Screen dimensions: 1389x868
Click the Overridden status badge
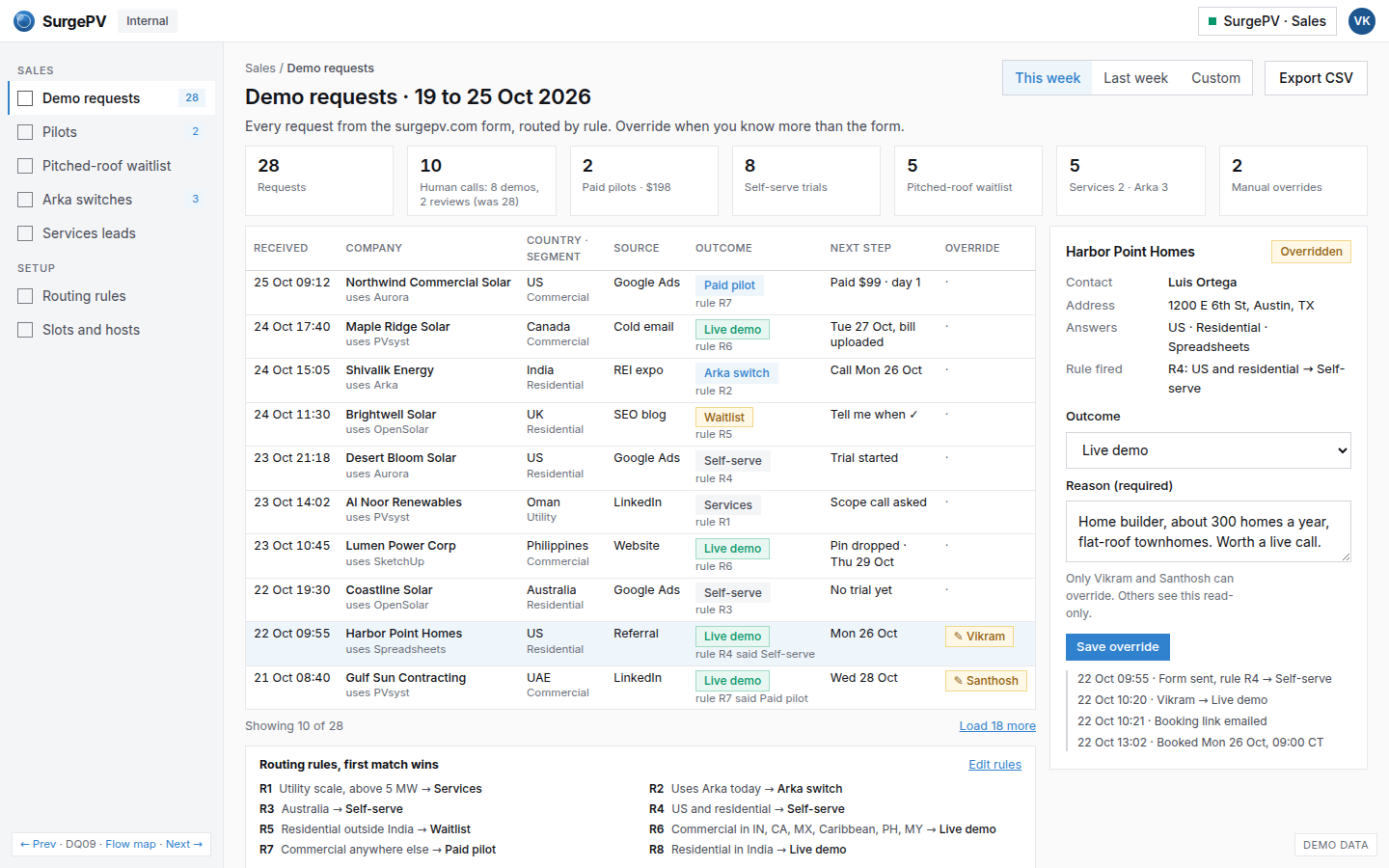(1311, 252)
